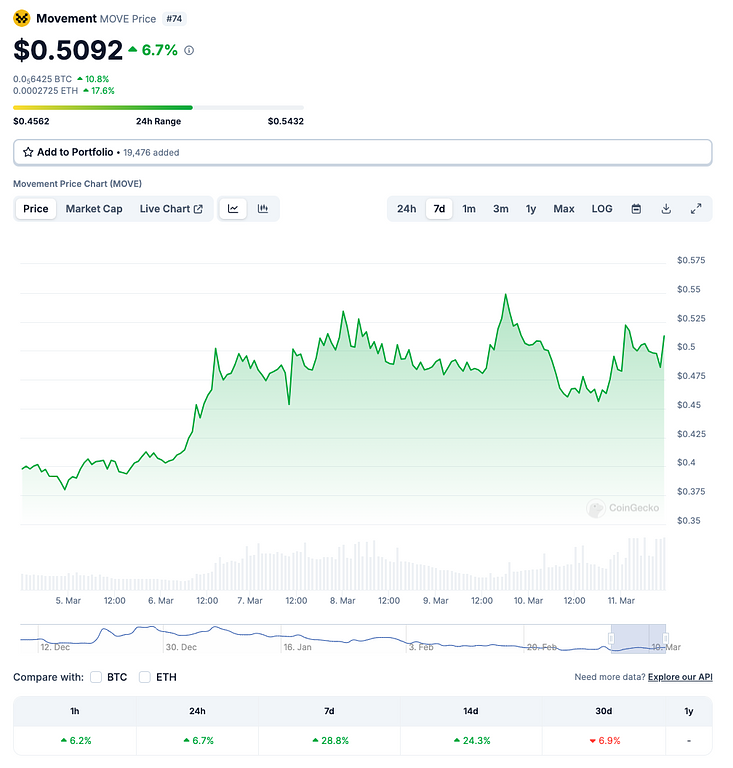Open Live Chart in new window
The width and height of the screenshot is (733, 768).
(x=171, y=209)
